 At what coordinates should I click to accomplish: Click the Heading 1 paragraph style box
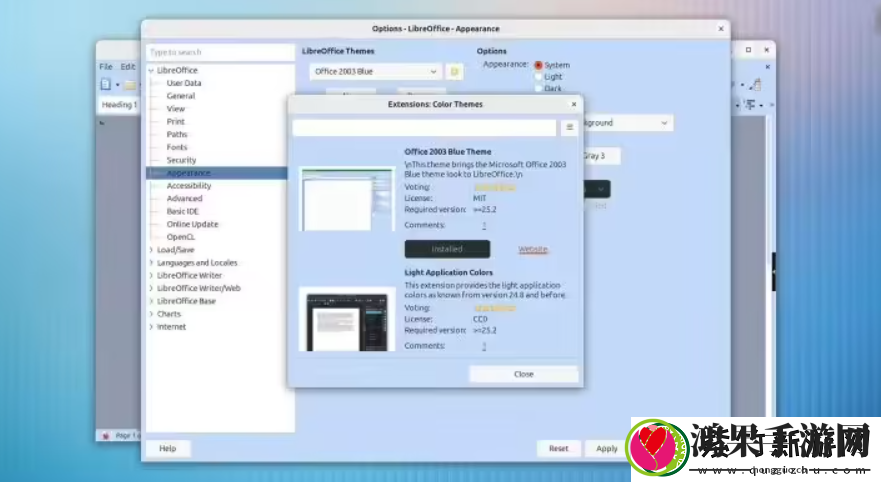(x=119, y=104)
